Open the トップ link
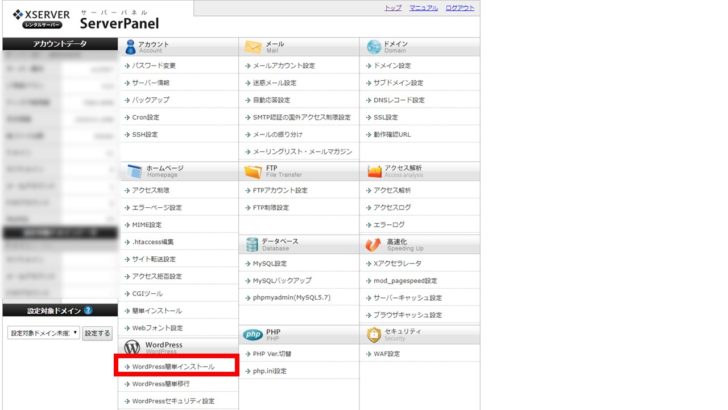 click(x=393, y=8)
